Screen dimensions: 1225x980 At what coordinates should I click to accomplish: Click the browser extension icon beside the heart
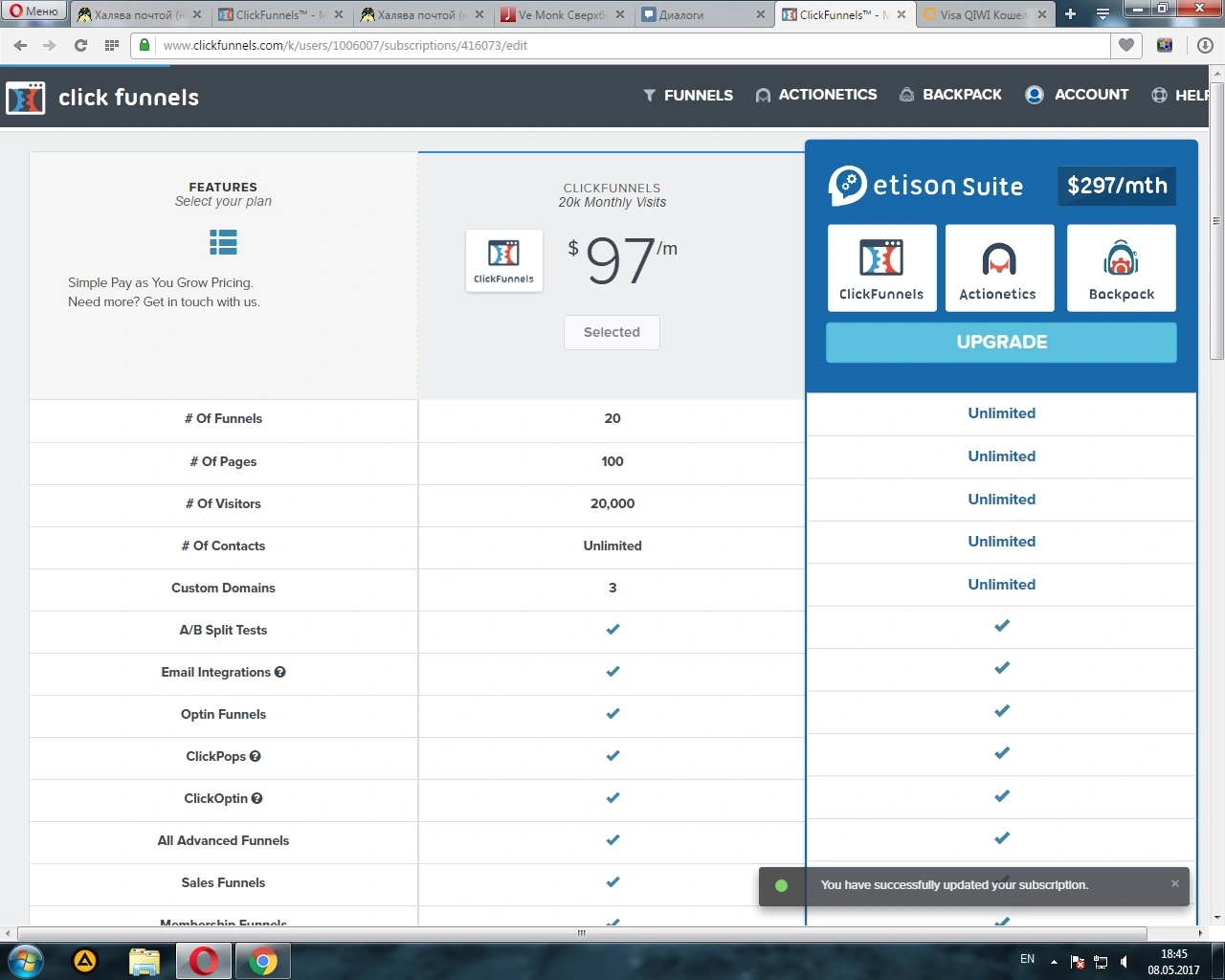[x=1165, y=45]
